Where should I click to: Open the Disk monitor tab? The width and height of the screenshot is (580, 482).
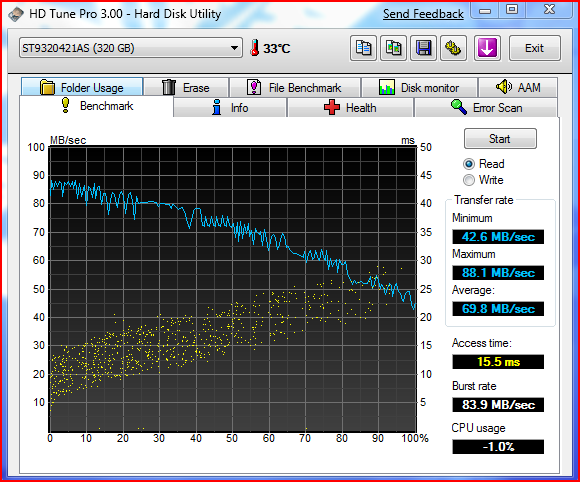click(419, 88)
